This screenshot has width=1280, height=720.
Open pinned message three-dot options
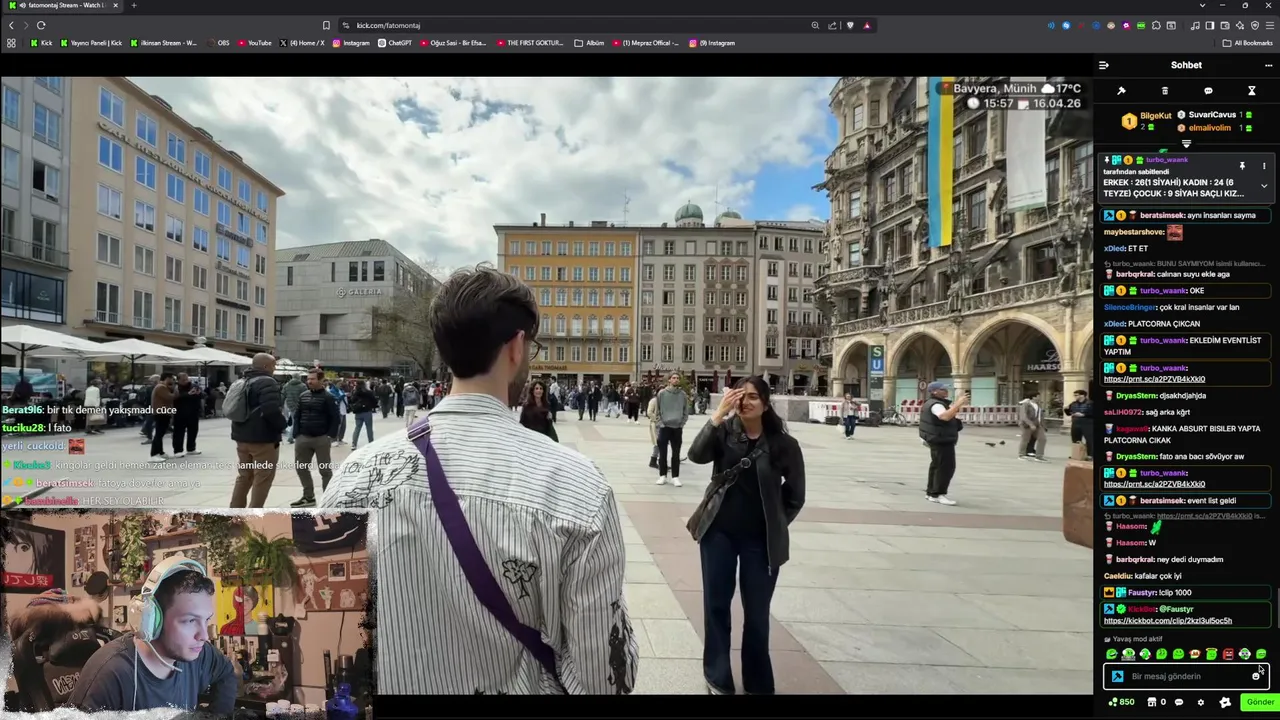coord(1264,166)
